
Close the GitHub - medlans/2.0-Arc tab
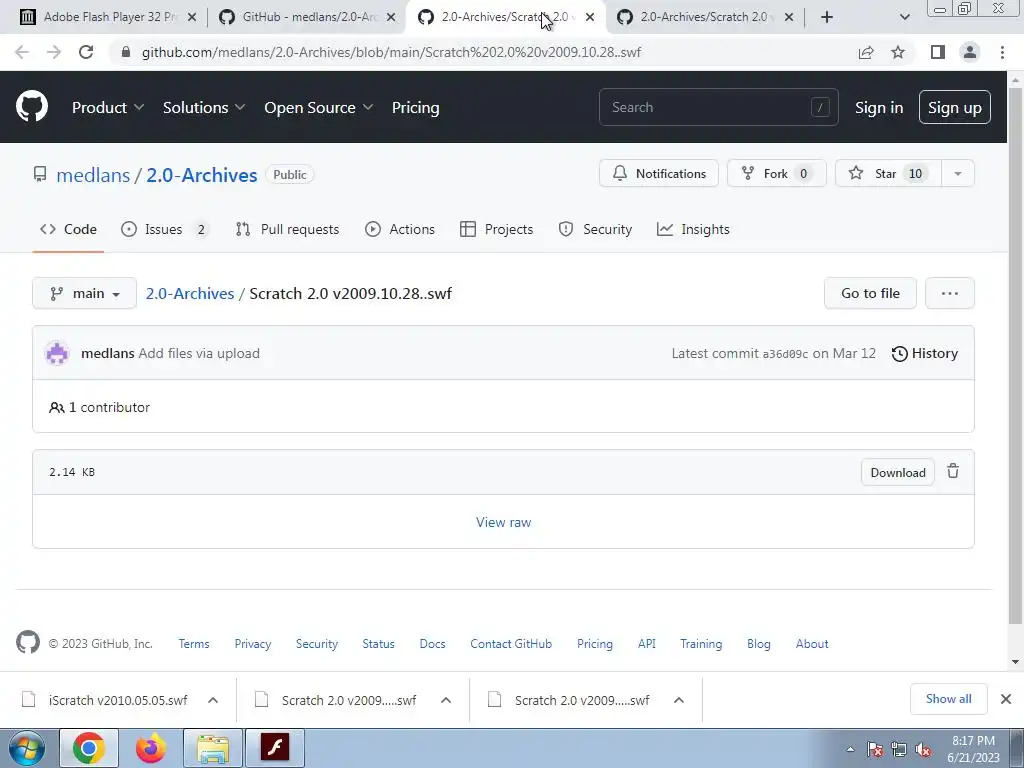tap(391, 18)
